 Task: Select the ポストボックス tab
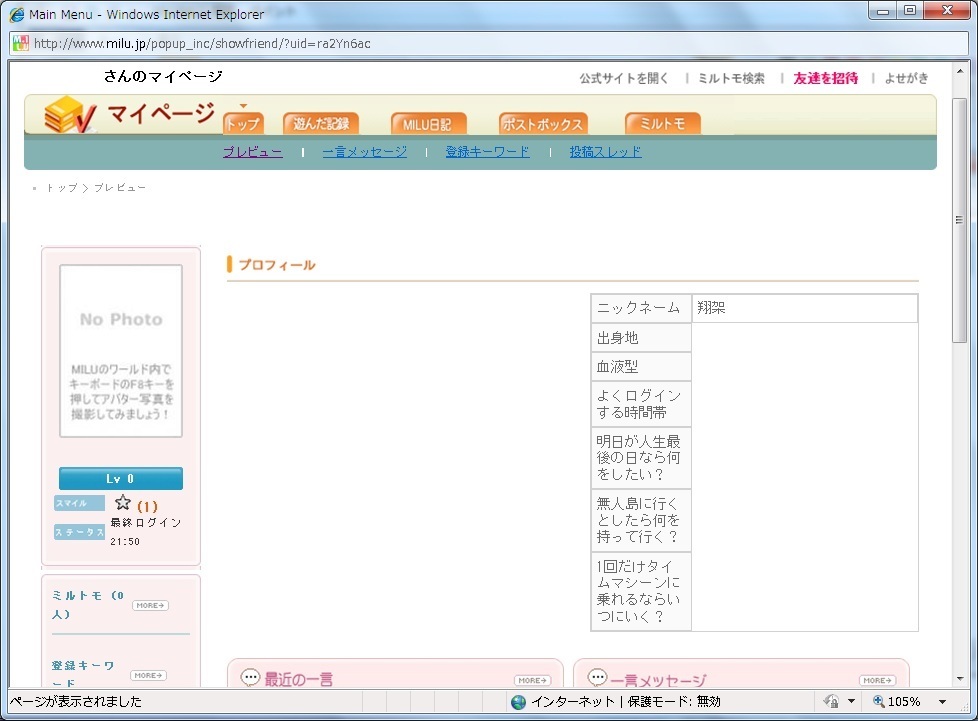pos(542,124)
